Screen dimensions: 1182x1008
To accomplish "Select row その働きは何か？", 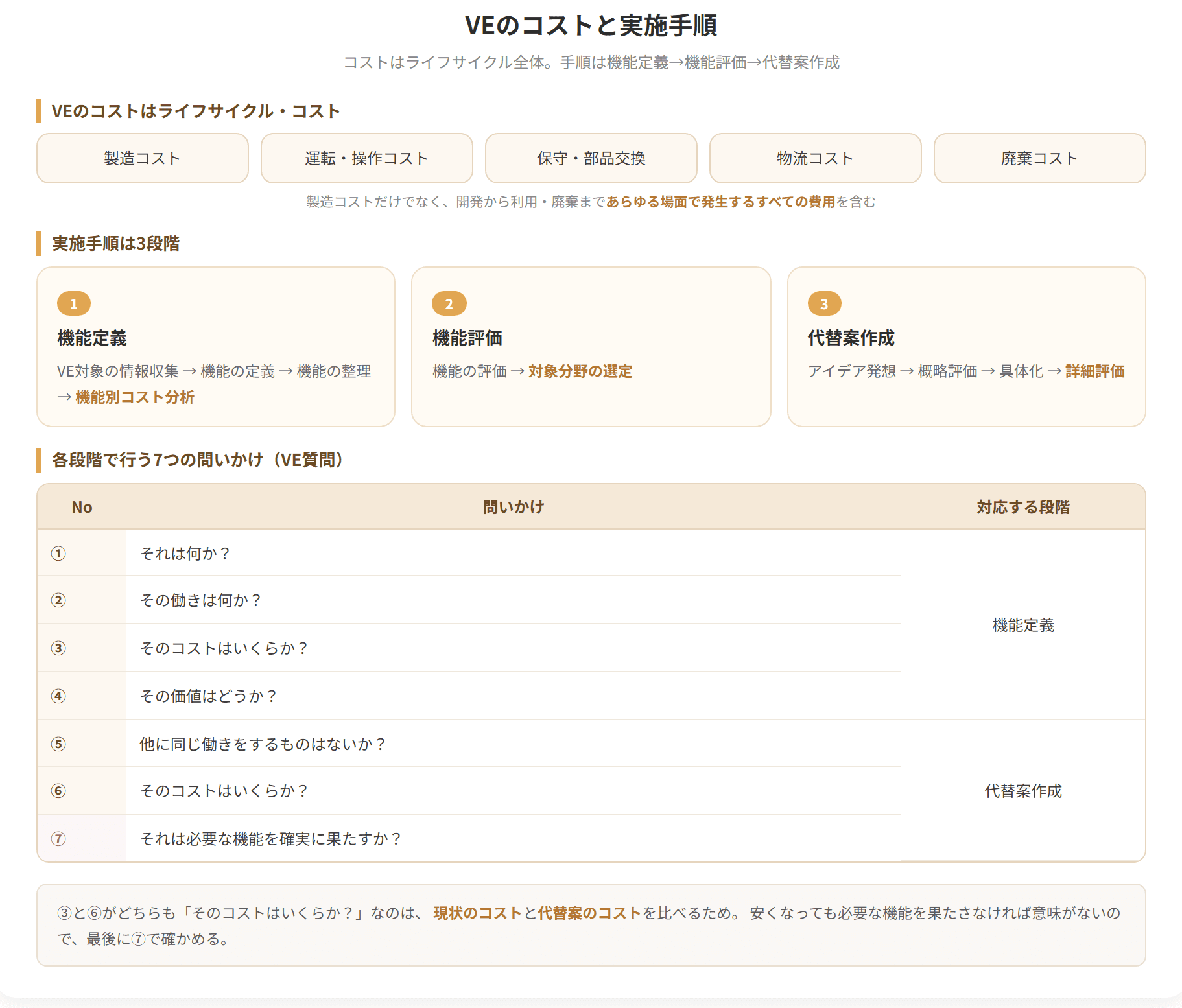I will point(469,600).
